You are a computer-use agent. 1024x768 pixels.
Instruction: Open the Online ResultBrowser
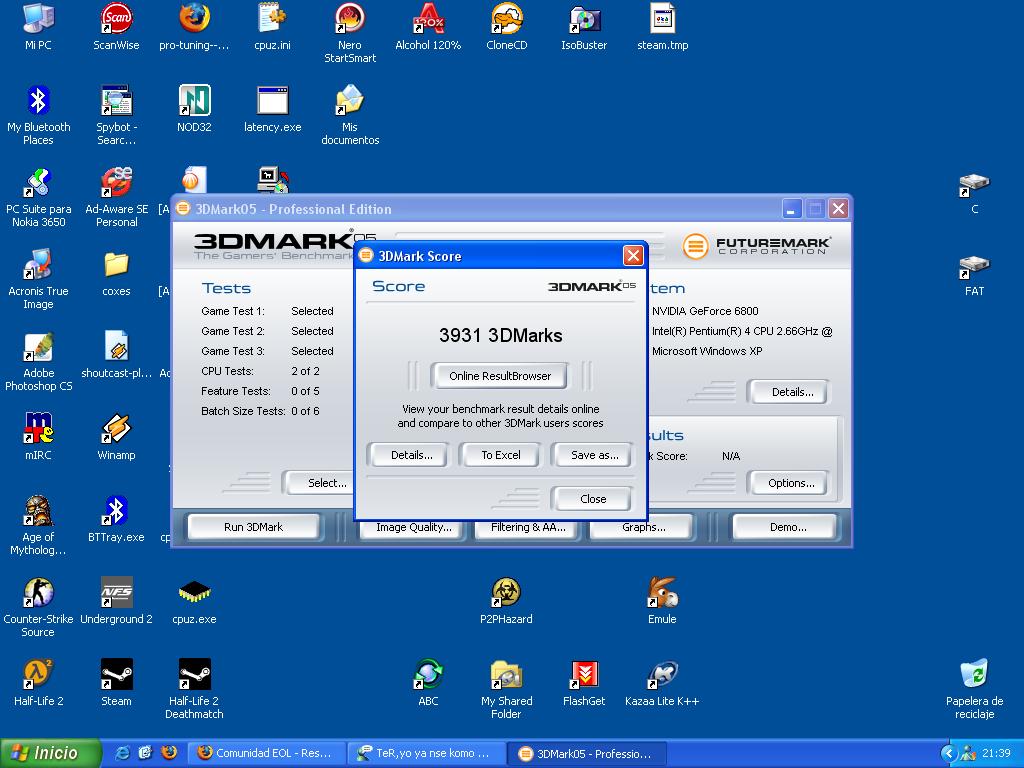(x=500, y=376)
